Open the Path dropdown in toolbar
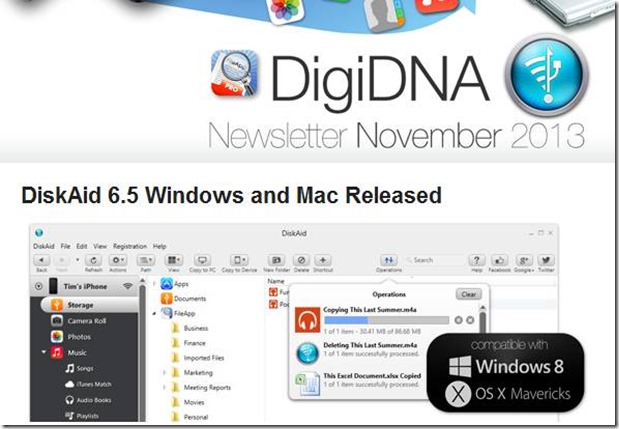 point(146,260)
